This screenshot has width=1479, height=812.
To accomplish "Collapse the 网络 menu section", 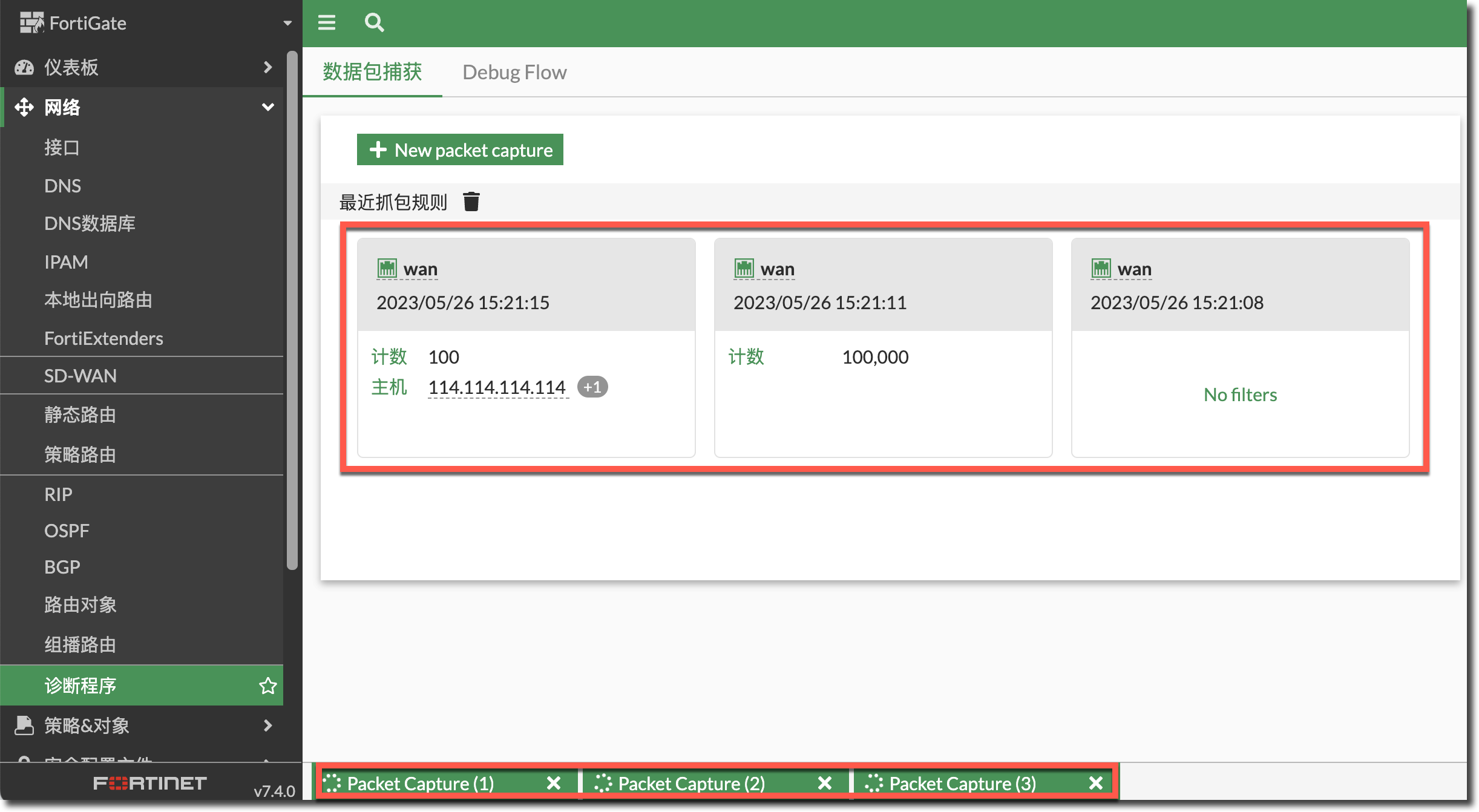I will point(267,107).
